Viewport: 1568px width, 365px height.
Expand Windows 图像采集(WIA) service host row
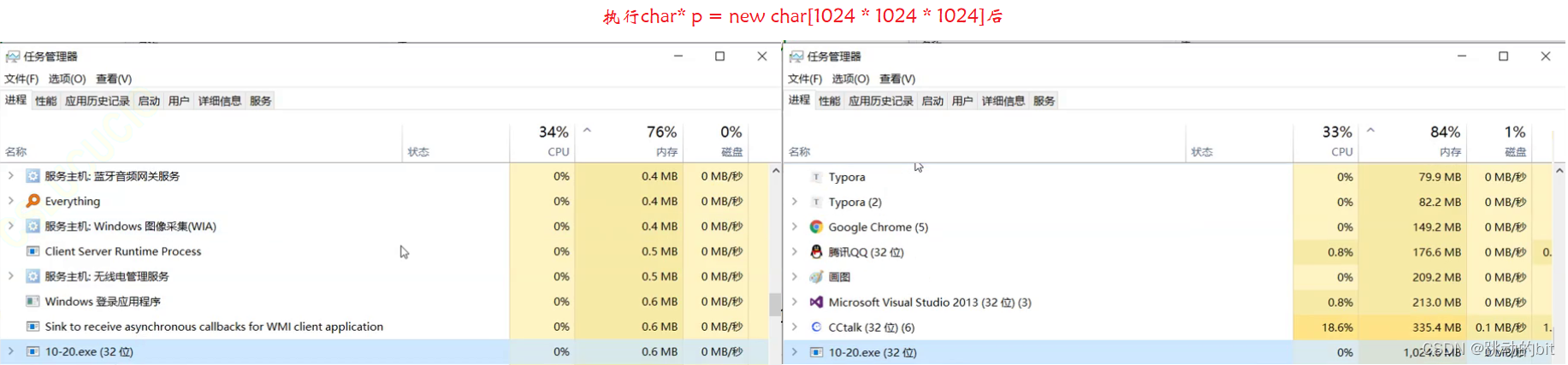[x=10, y=226]
